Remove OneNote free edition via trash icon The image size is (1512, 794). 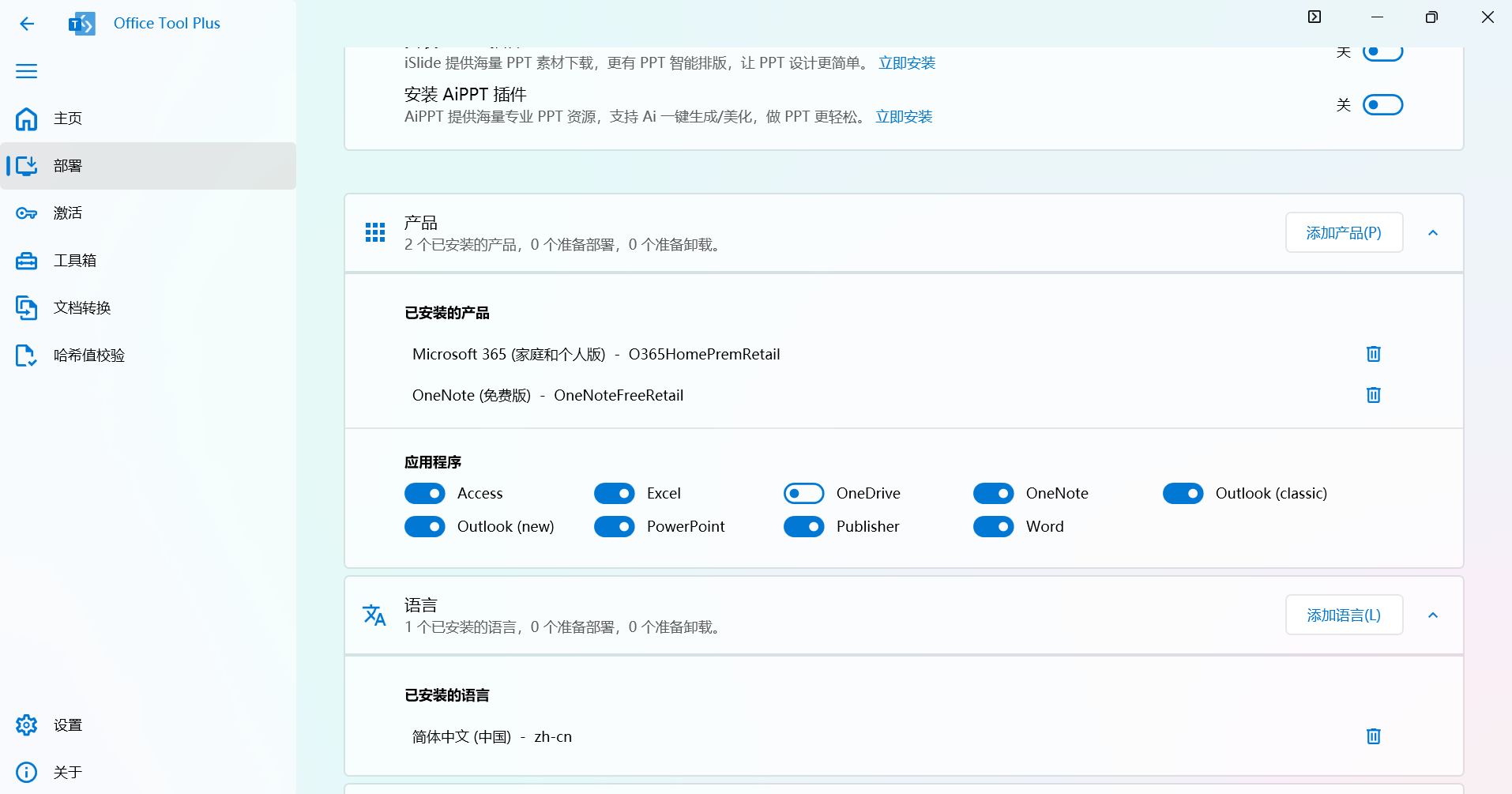point(1373,395)
